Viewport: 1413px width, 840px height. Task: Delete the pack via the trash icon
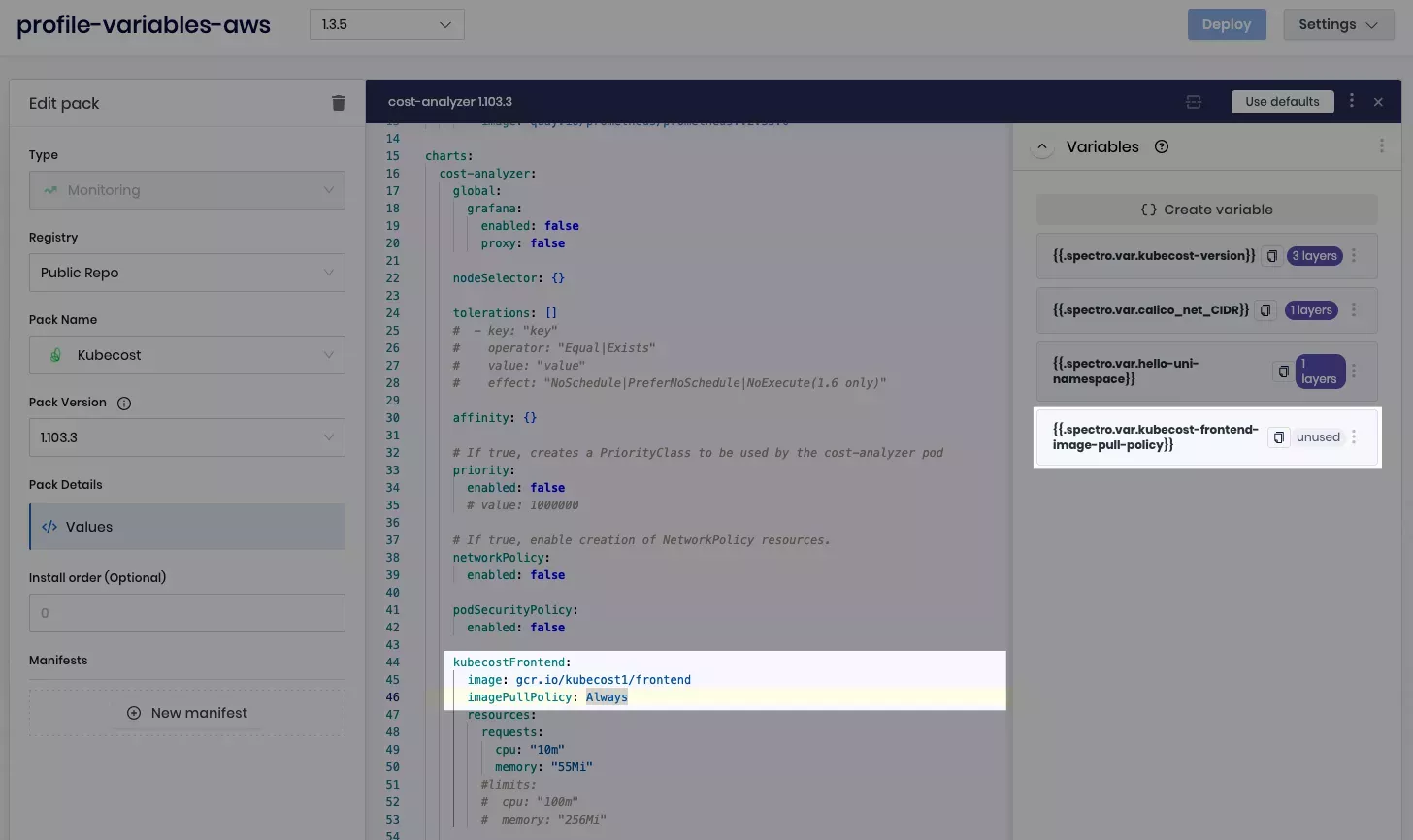(338, 102)
